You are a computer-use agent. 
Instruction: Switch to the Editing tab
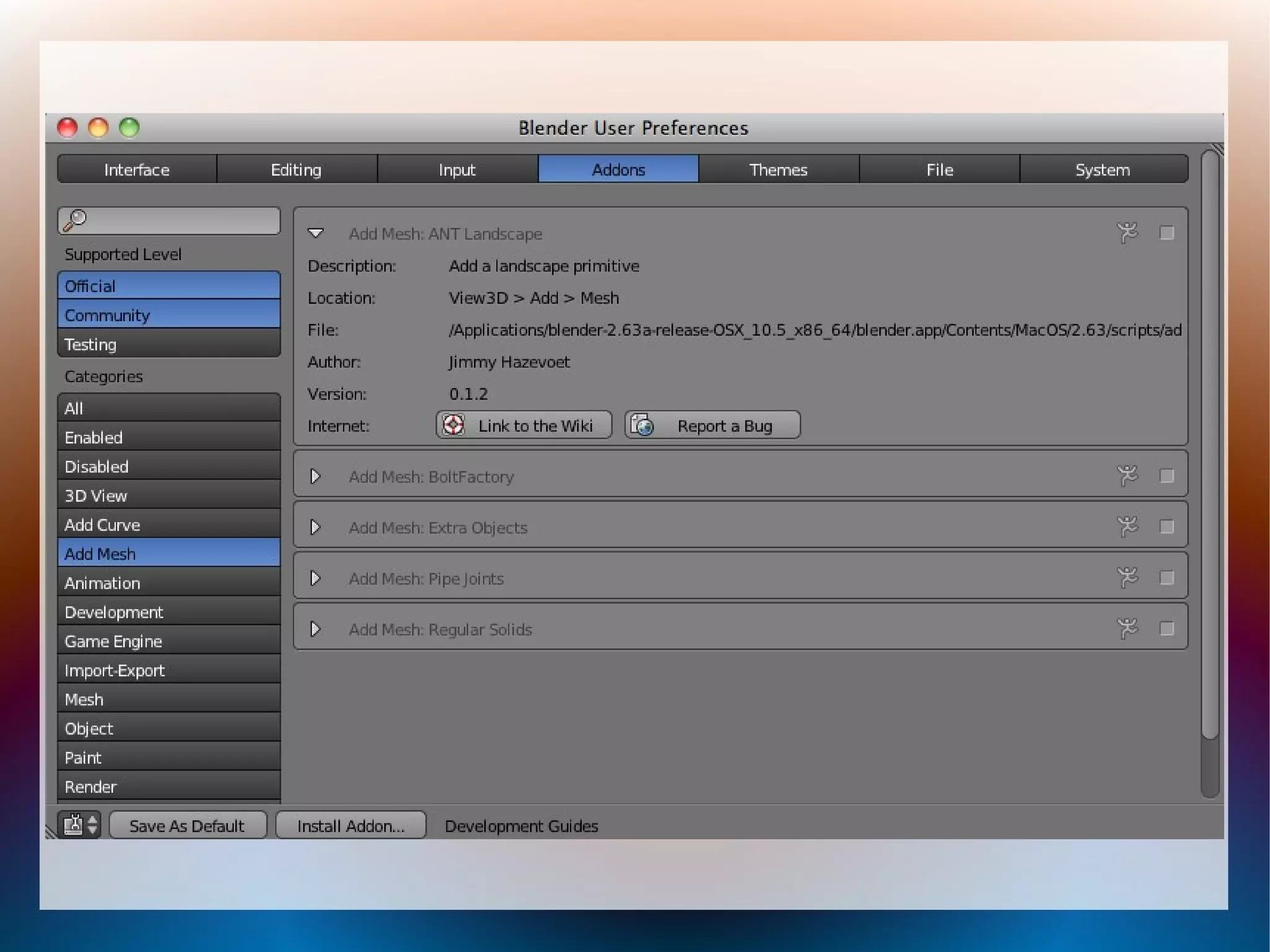(296, 169)
